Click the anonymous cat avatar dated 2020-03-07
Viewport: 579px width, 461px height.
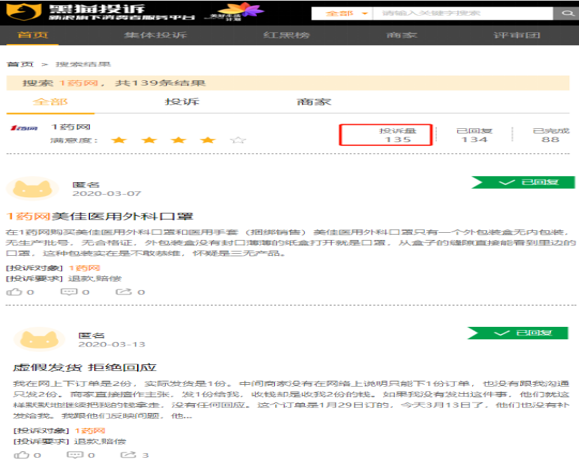(32, 189)
